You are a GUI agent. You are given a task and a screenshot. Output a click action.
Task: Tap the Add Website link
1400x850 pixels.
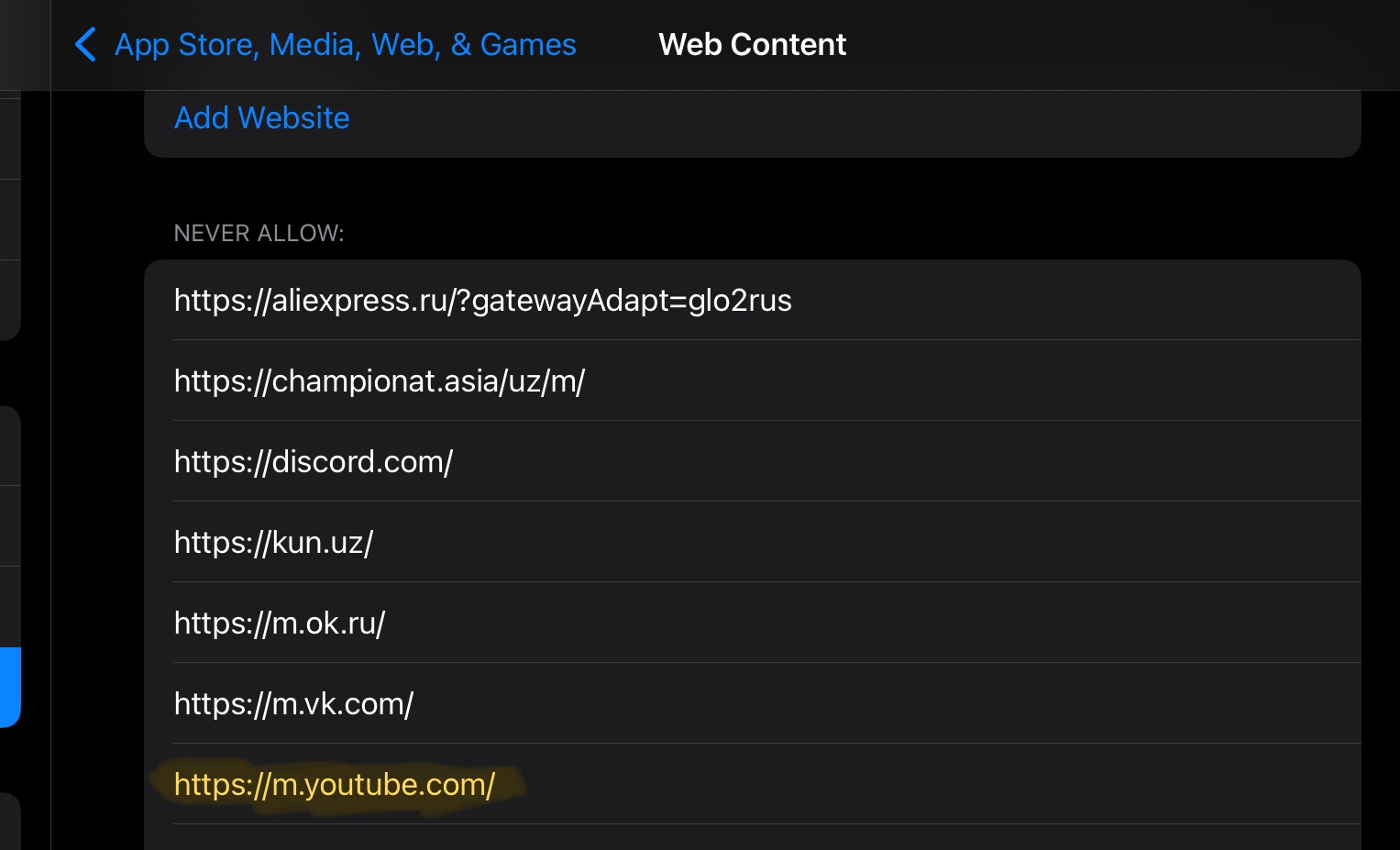coord(262,117)
